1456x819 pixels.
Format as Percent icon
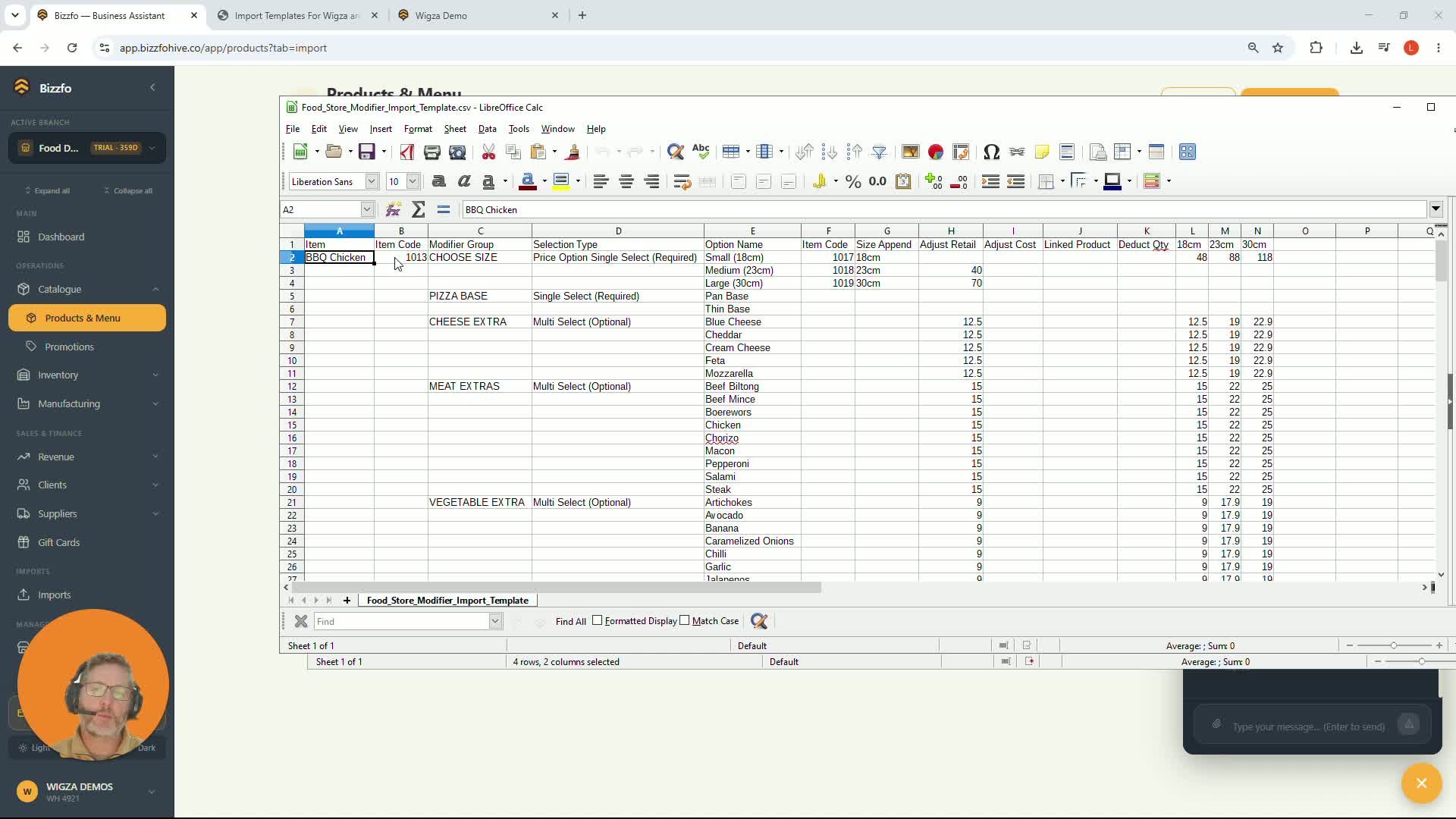click(x=853, y=181)
